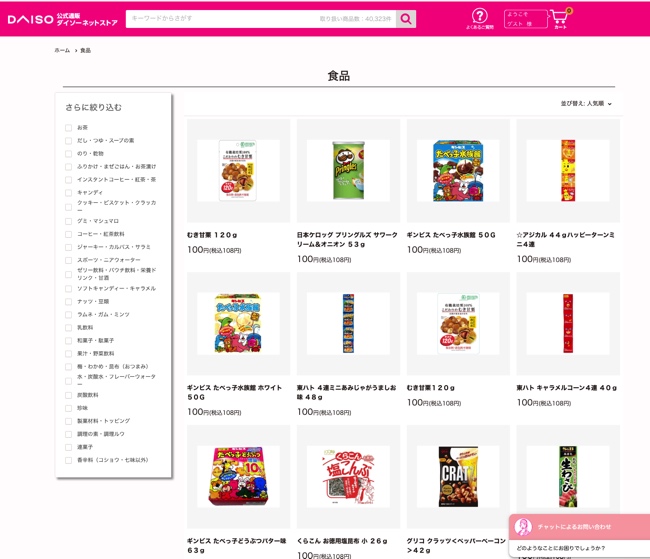Open the むき甘栗 120g product title
650x559 pixels.
tap(212, 235)
